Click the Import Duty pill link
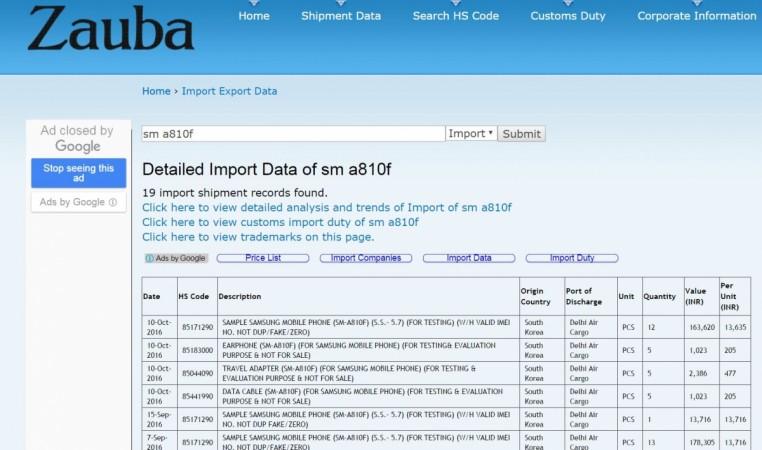 [572, 258]
